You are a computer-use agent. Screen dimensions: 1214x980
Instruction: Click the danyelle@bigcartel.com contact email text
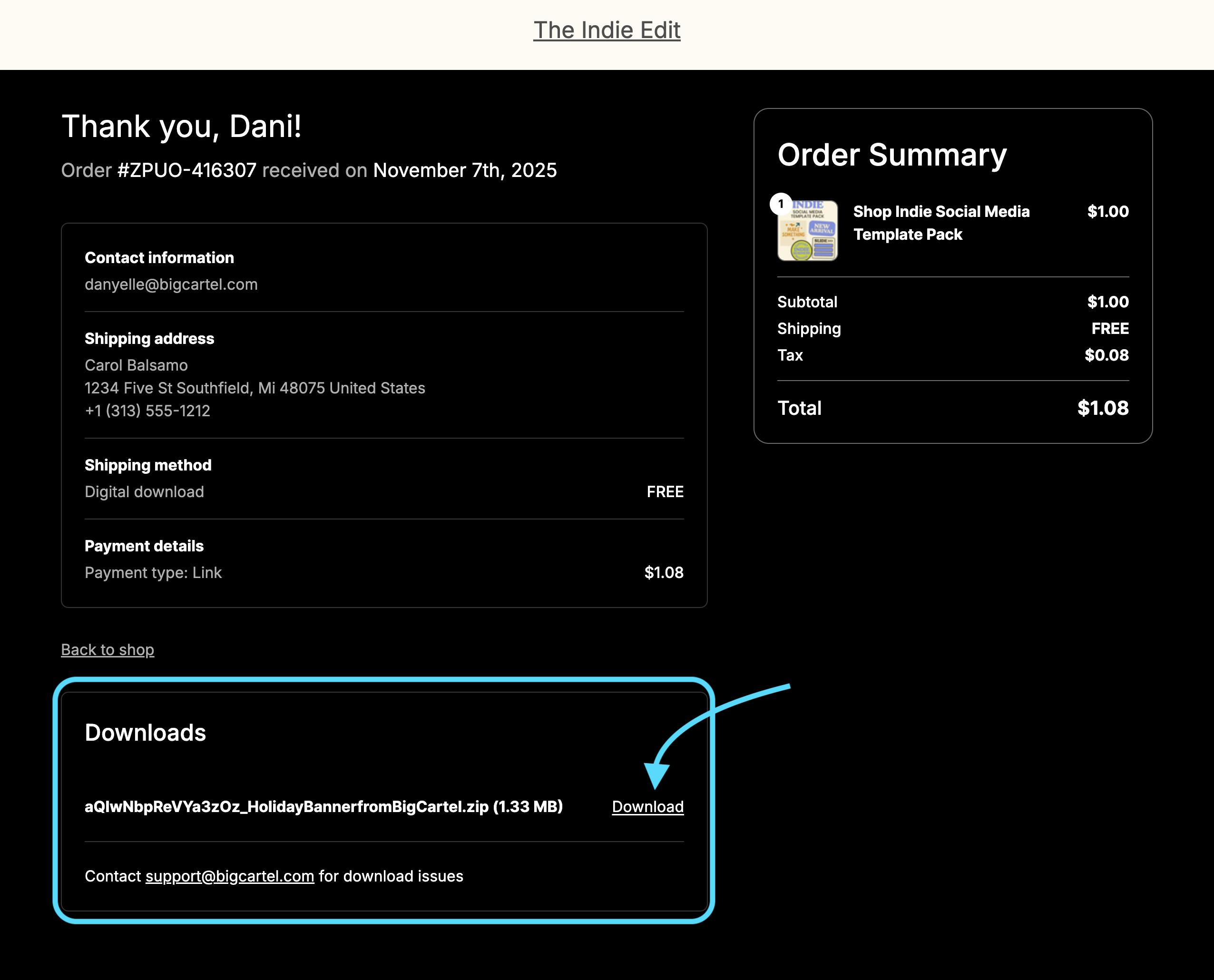pyautogui.click(x=171, y=284)
